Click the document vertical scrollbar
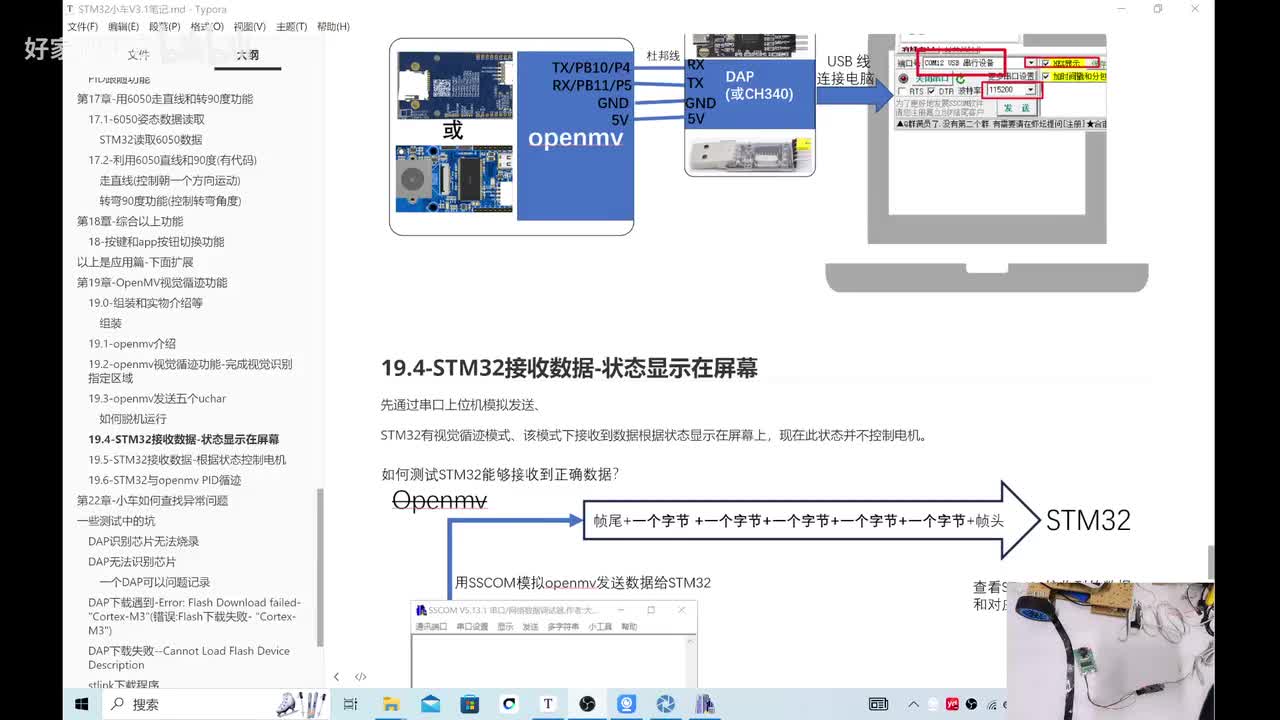Image resolution: width=1280 pixels, height=720 pixels. click(1210, 562)
